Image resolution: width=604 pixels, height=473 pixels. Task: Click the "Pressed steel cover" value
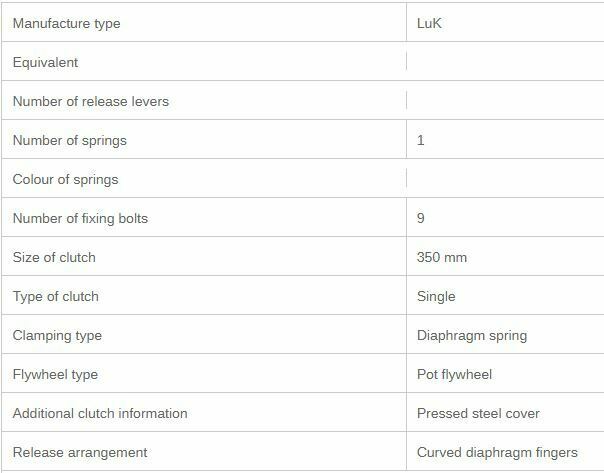point(477,413)
